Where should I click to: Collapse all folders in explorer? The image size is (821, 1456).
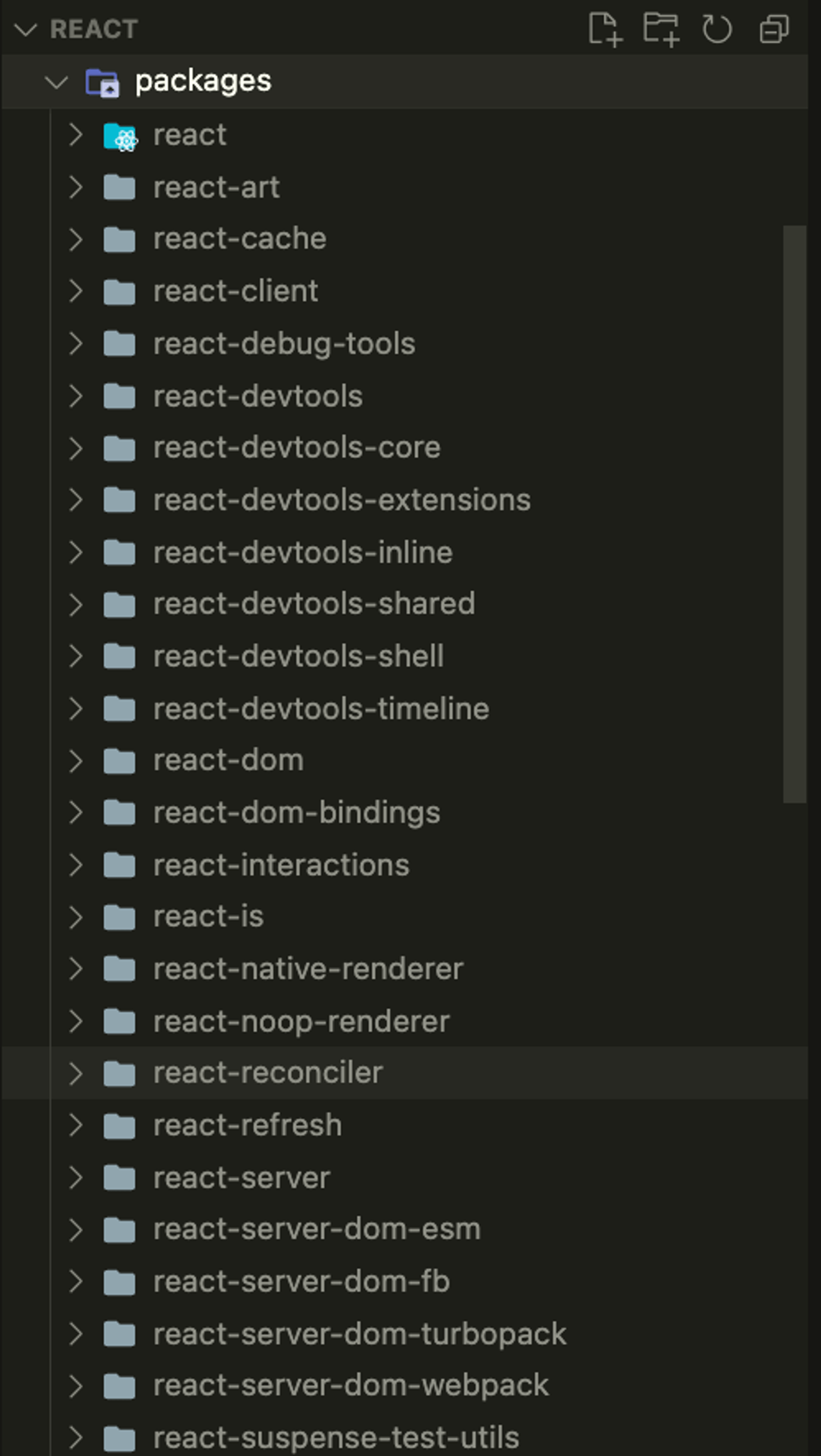coord(773,29)
